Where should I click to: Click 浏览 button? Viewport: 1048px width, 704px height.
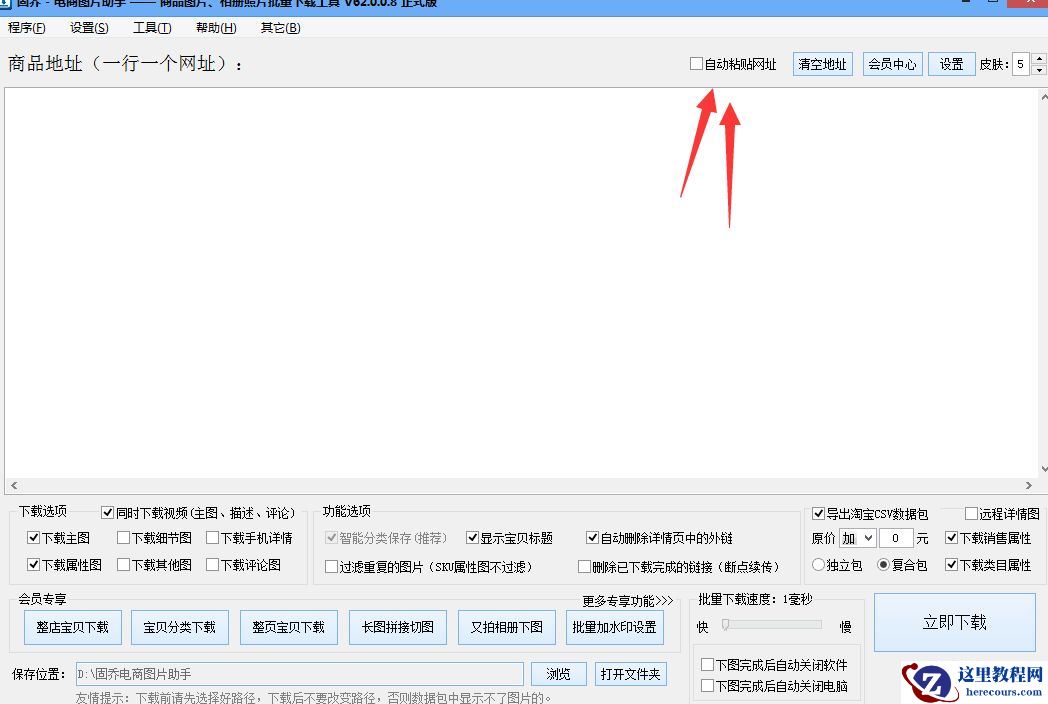click(x=559, y=674)
